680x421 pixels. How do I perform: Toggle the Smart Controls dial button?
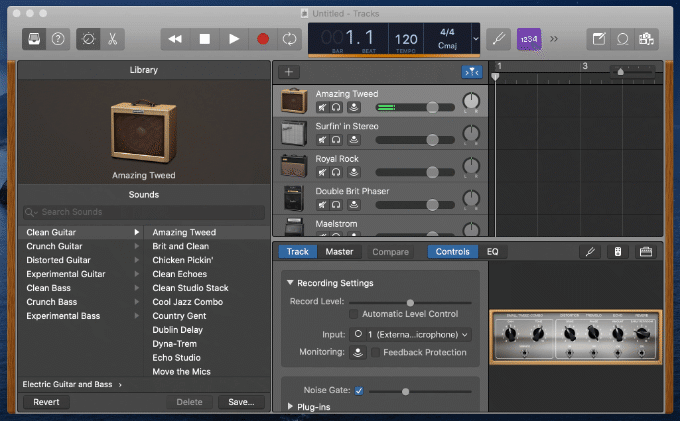pyautogui.click(x=88, y=39)
